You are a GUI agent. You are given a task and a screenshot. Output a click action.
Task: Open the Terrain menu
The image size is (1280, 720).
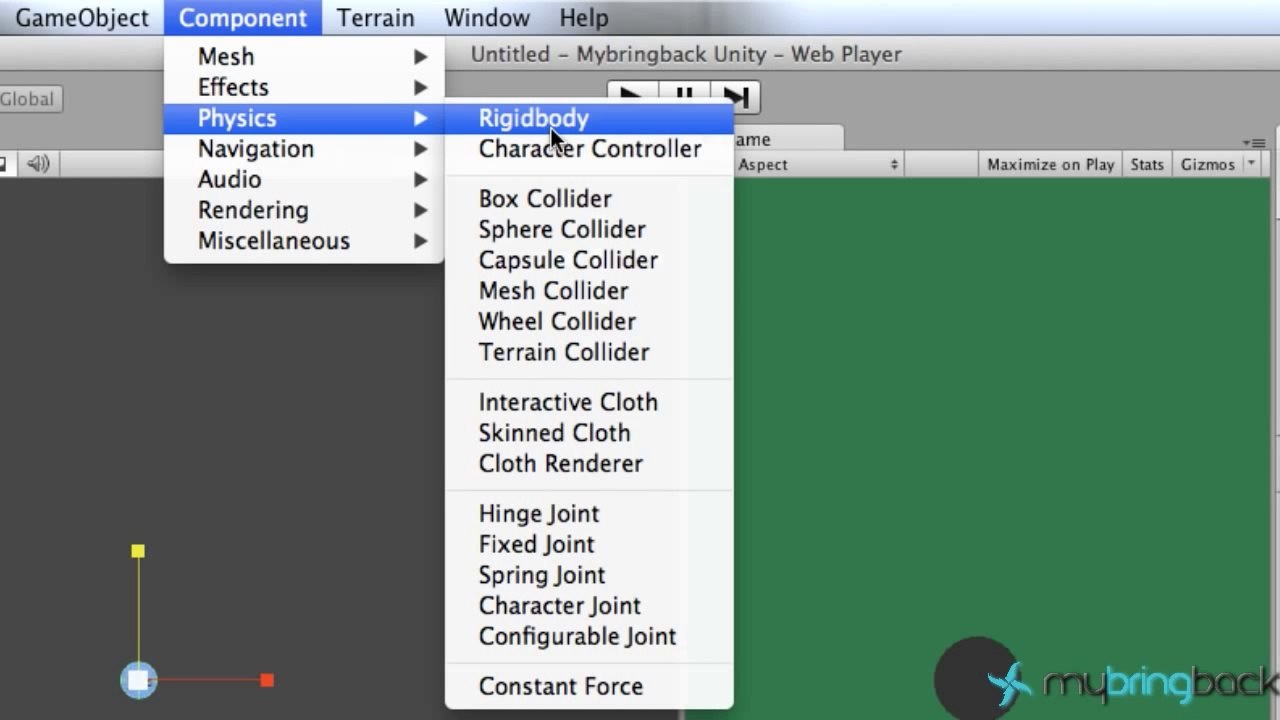tap(375, 18)
